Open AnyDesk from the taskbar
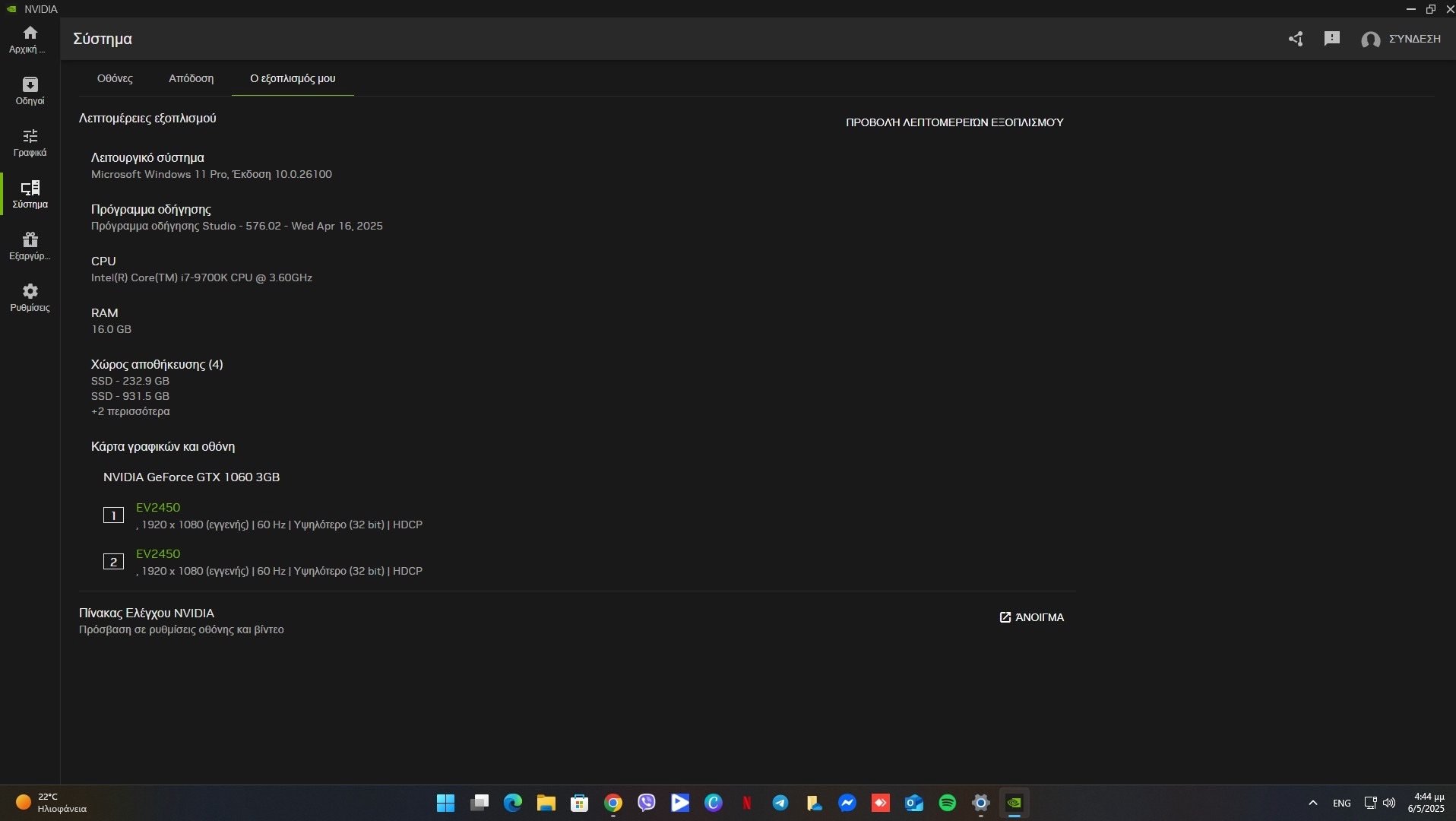1456x821 pixels. pos(880,803)
